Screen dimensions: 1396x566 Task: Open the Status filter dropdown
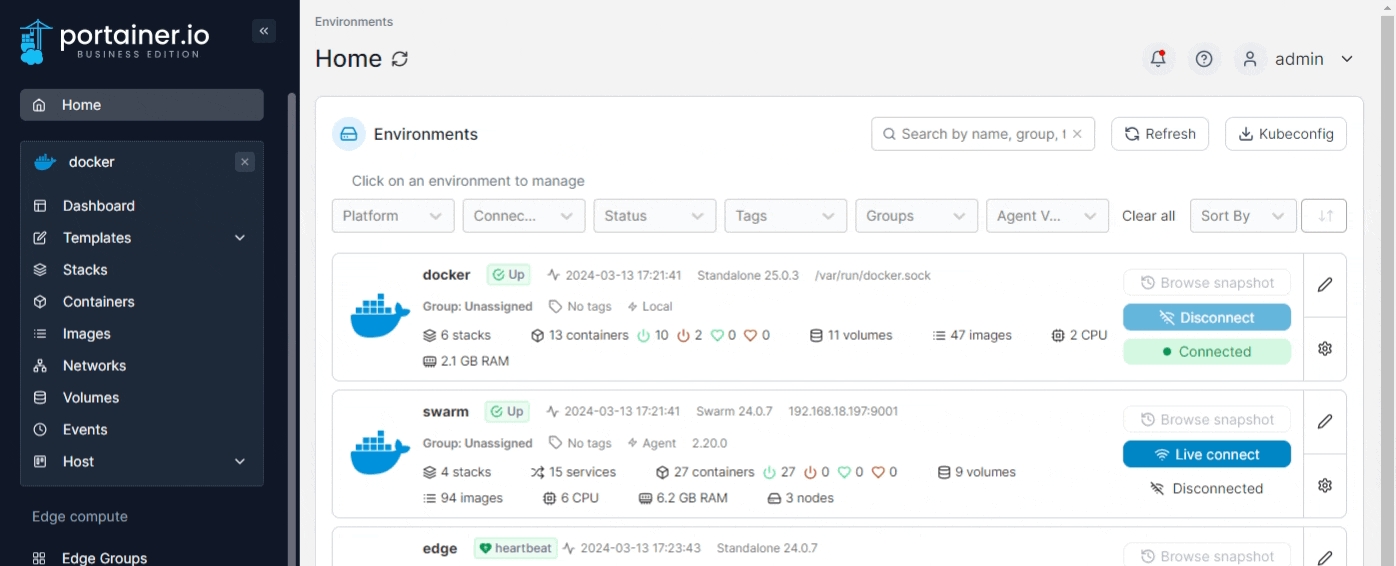655,216
